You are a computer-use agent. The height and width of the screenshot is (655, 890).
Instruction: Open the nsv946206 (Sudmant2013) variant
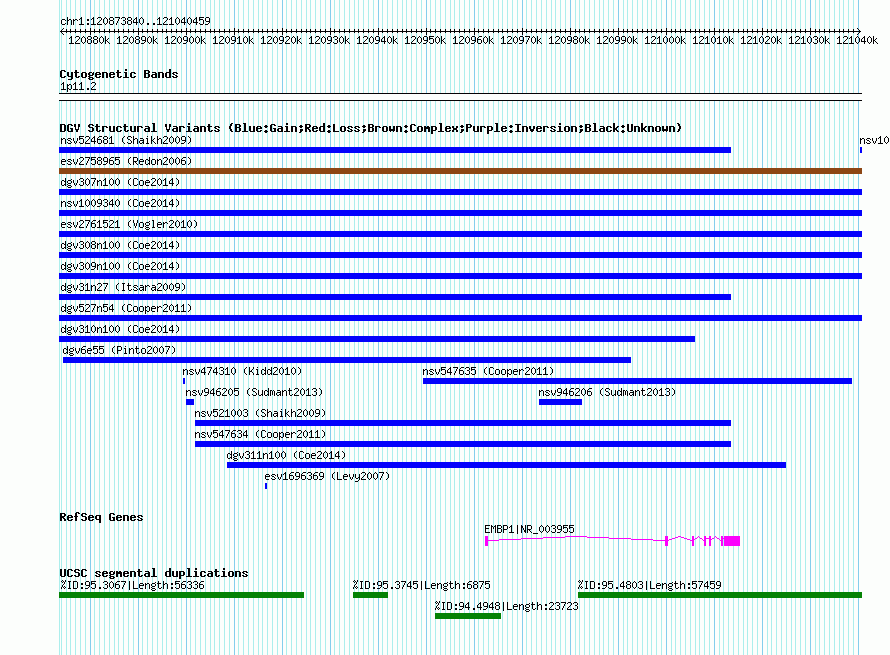[x=607, y=392]
